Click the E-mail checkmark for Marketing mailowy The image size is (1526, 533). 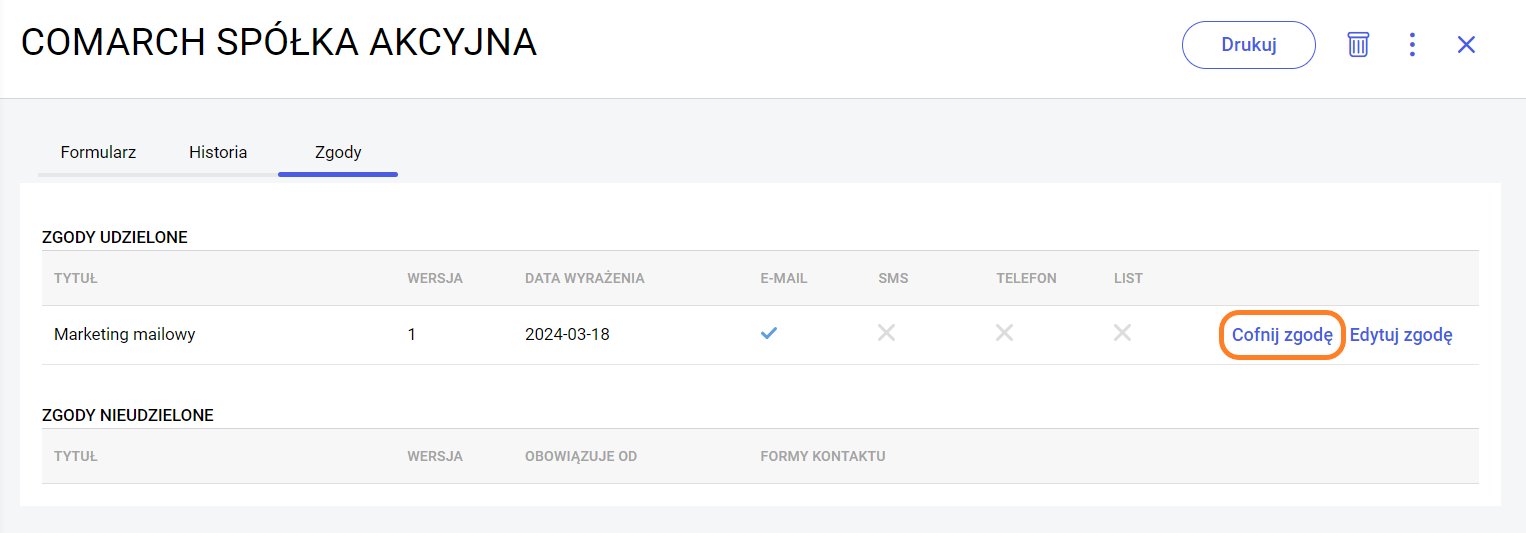[768, 334]
